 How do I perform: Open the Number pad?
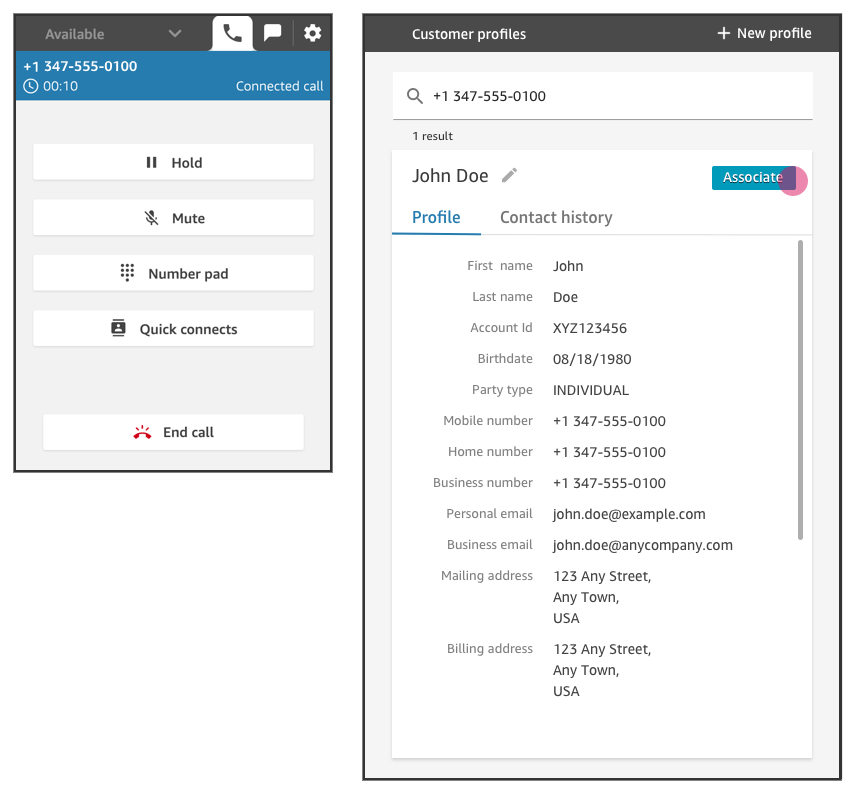[x=173, y=272]
